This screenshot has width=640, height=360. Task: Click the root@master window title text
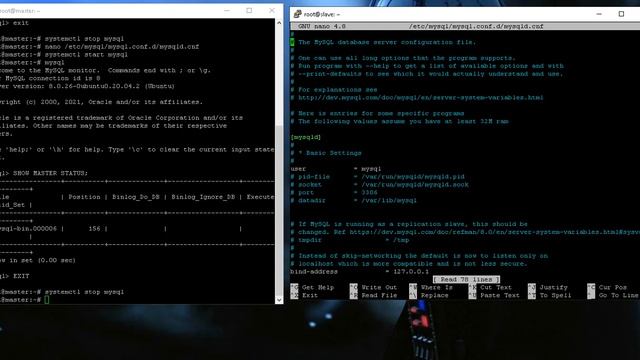pos(20,11)
